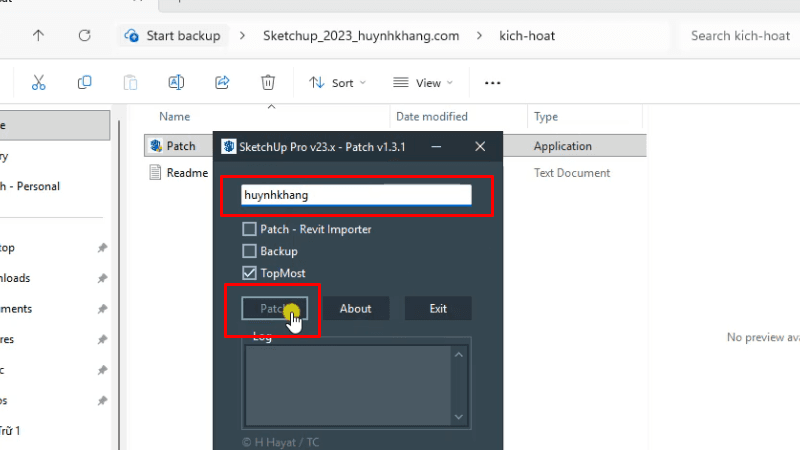Open the About button in patcher dialog
The image size is (800, 450).
click(356, 309)
